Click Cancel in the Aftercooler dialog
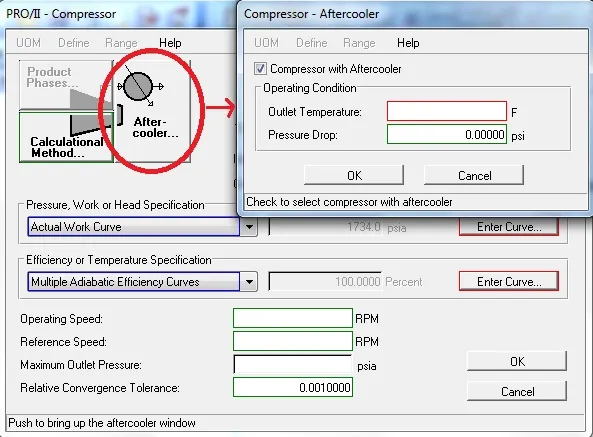The image size is (593, 437). (x=474, y=175)
